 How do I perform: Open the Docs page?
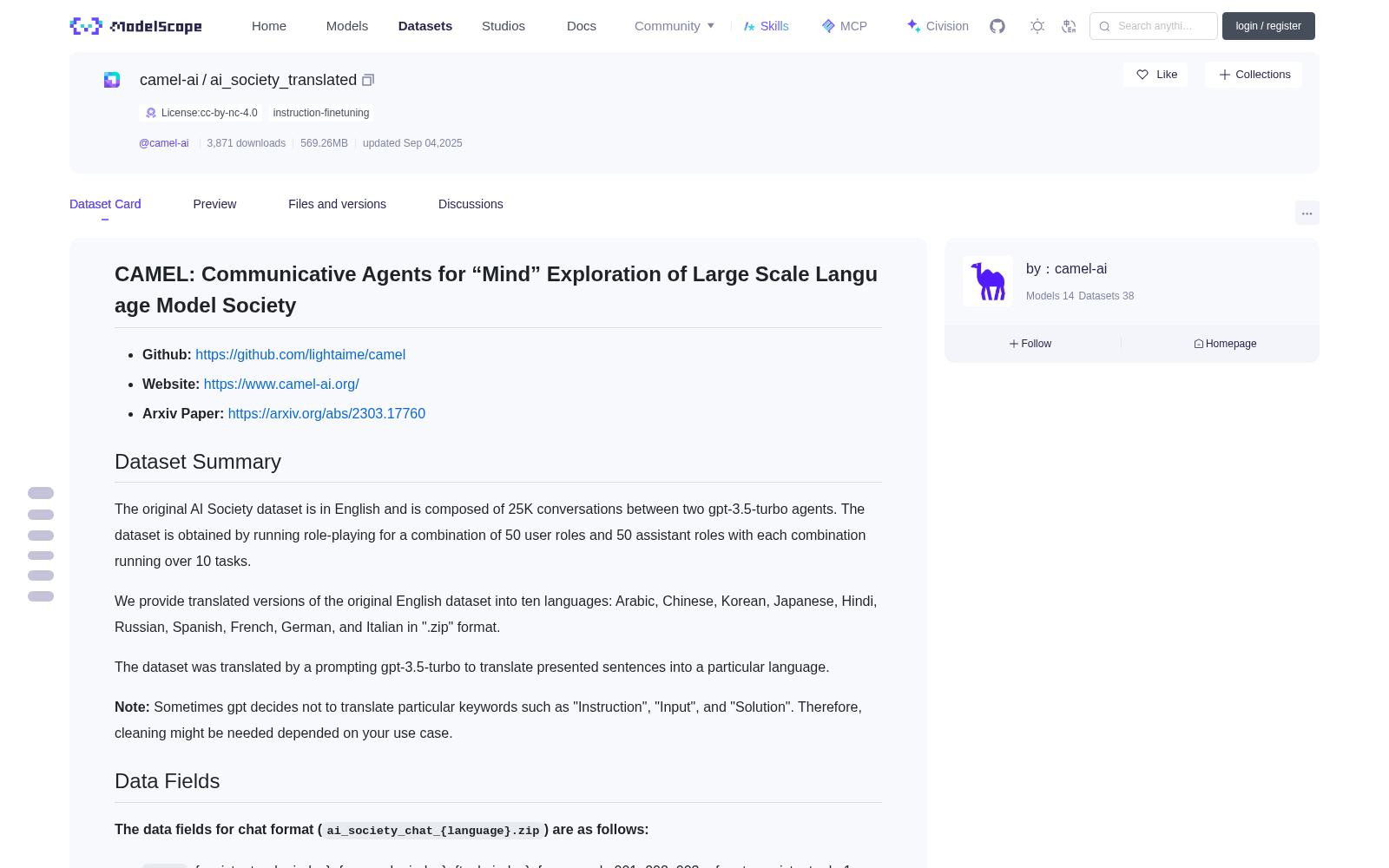(582, 26)
